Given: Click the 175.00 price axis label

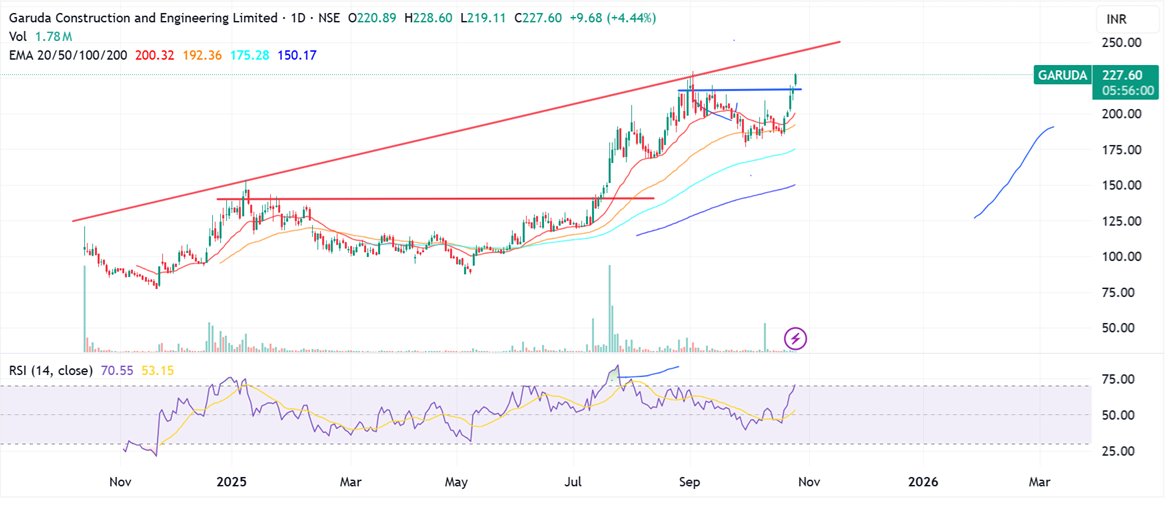Looking at the screenshot, I should click(x=1120, y=150).
